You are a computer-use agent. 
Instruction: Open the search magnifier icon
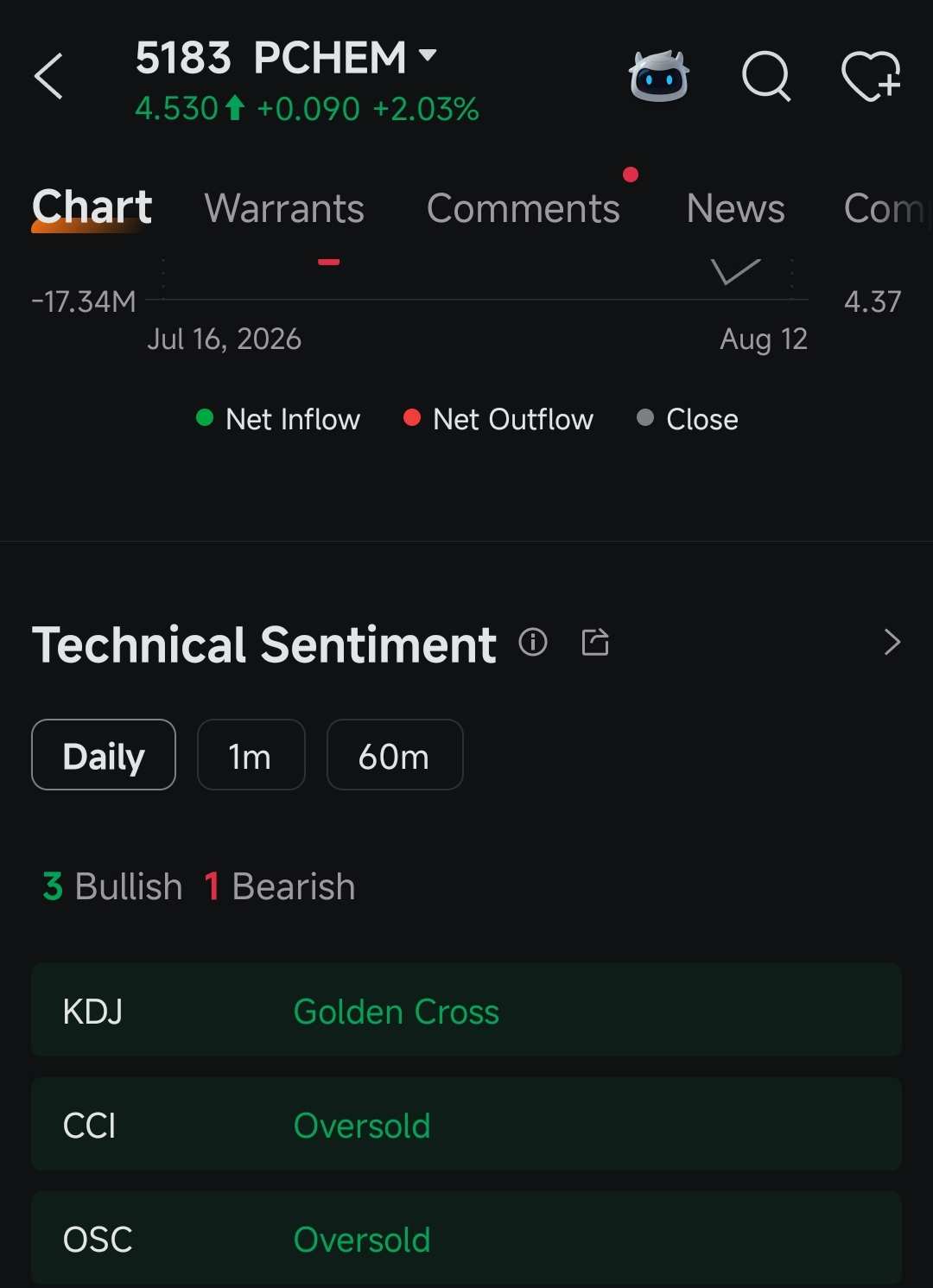click(767, 77)
